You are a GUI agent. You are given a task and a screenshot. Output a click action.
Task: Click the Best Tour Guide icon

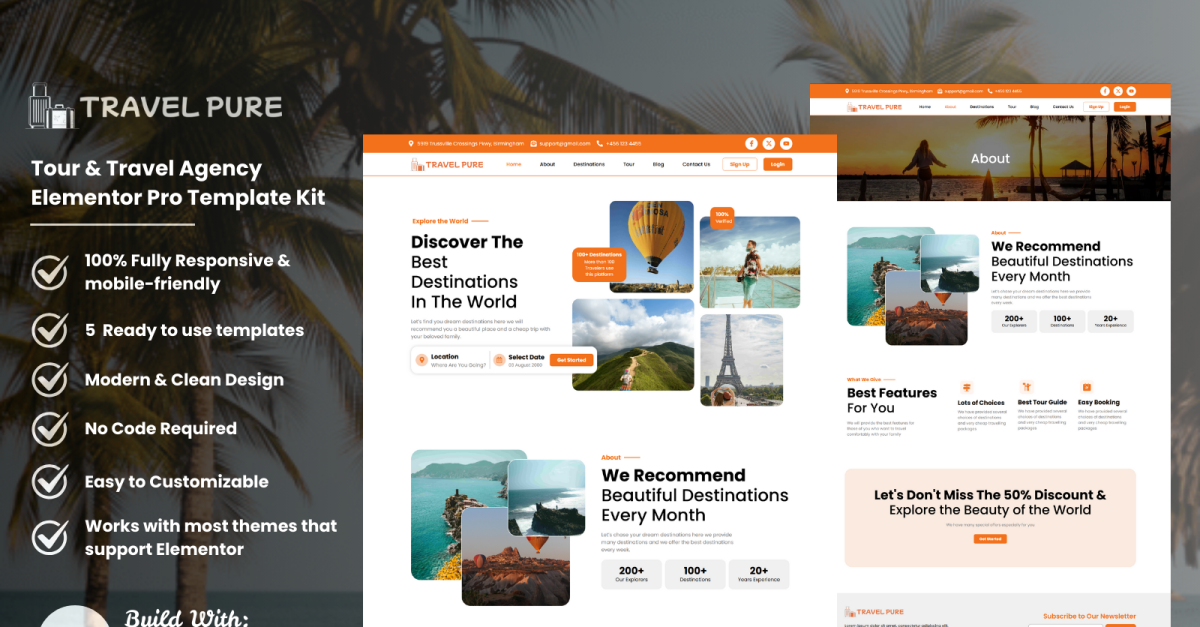tap(1026, 387)
